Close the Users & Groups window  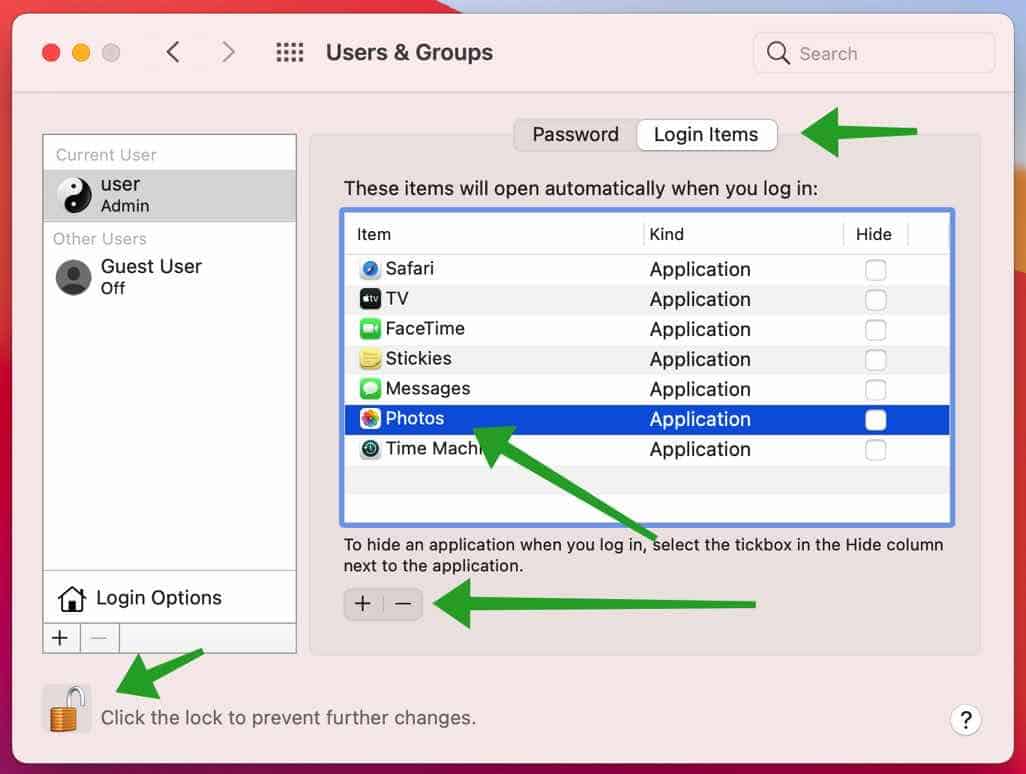(x=51, y=52)
